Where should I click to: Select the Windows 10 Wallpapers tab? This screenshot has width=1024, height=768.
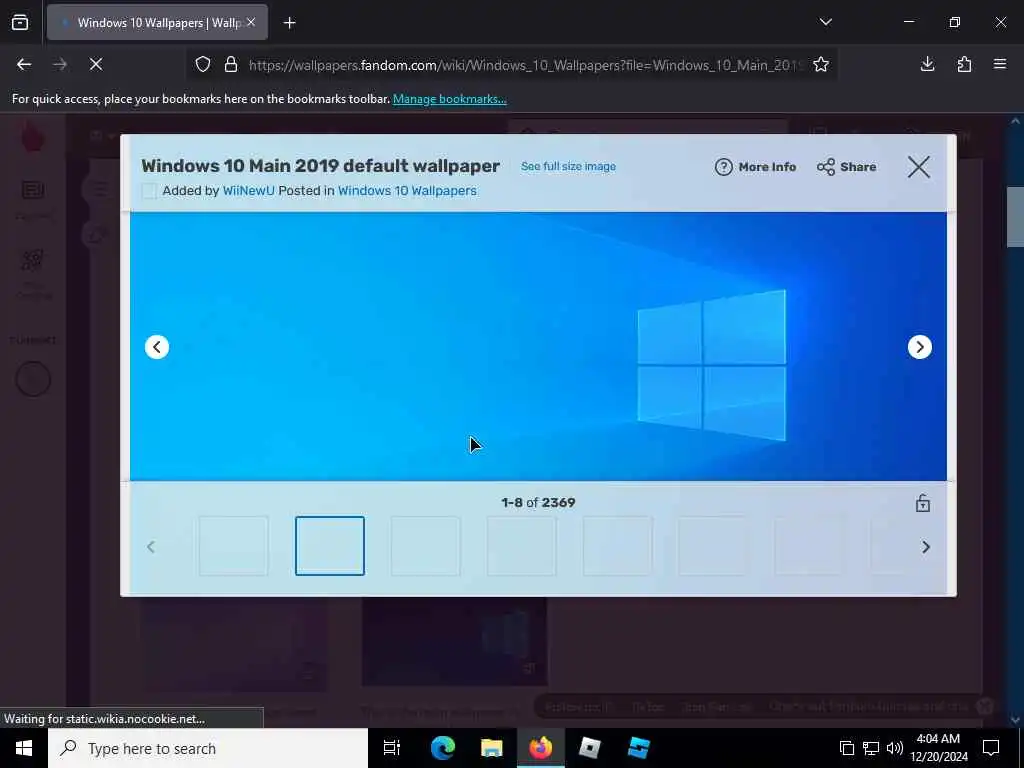157,23
